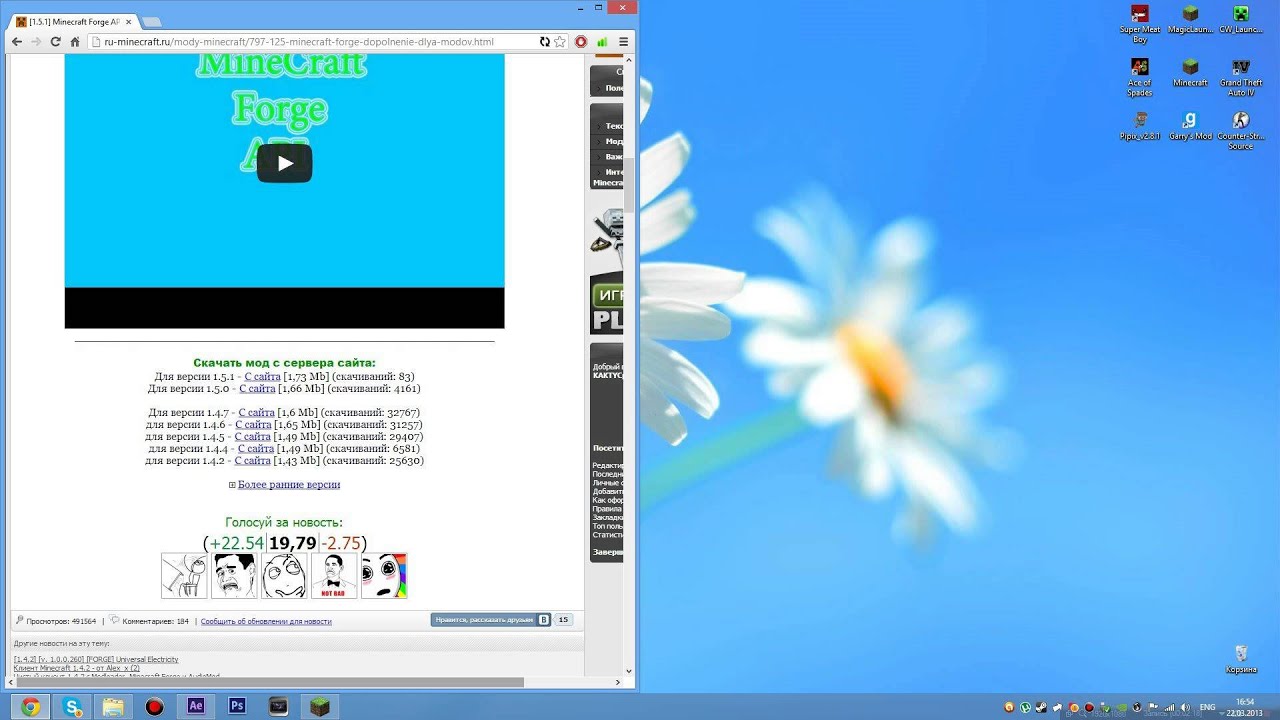This screenshot has height=720, width=1280.
Task: Vote with the NOT BAD Obama face
Action: click(334, 575)
